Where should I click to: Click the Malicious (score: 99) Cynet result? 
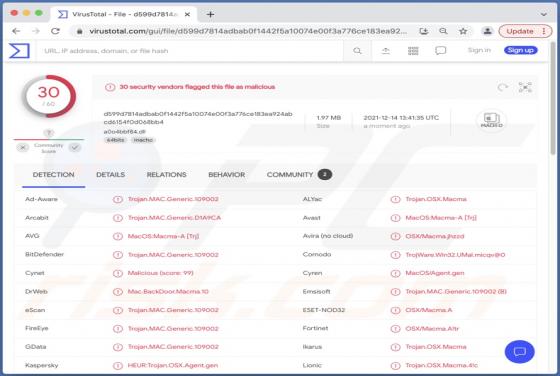pos(160,273)
